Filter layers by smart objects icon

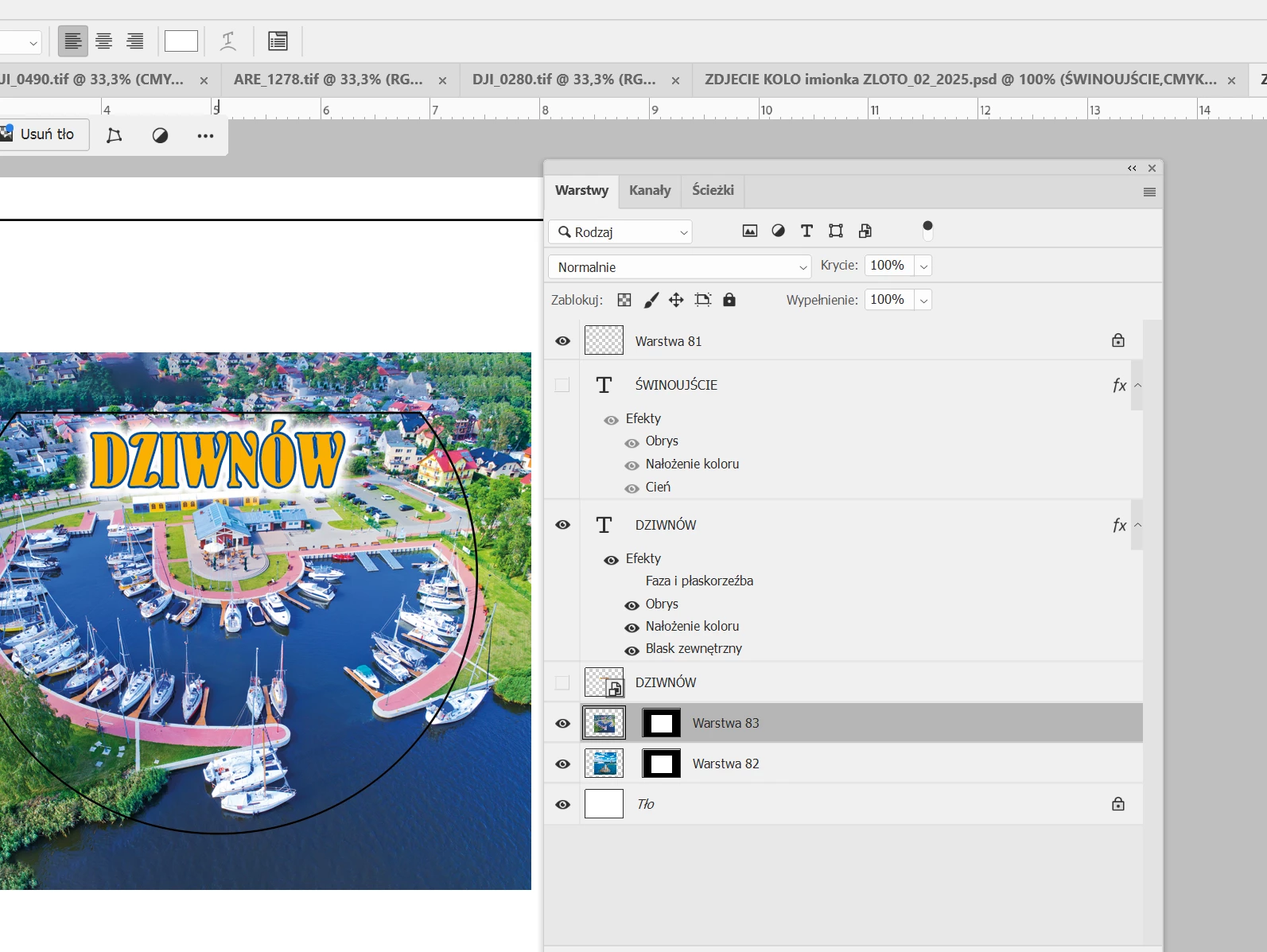[865, 231]
